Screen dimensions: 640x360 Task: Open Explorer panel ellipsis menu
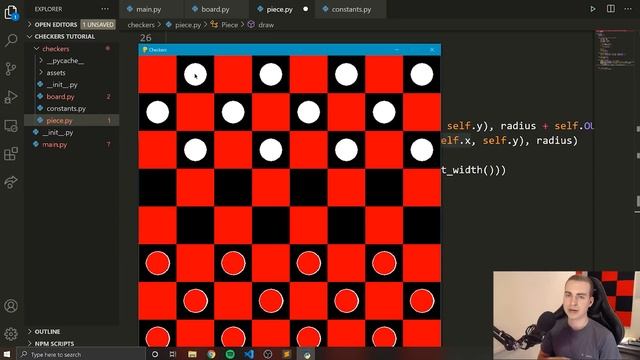(x=105, y=9)
